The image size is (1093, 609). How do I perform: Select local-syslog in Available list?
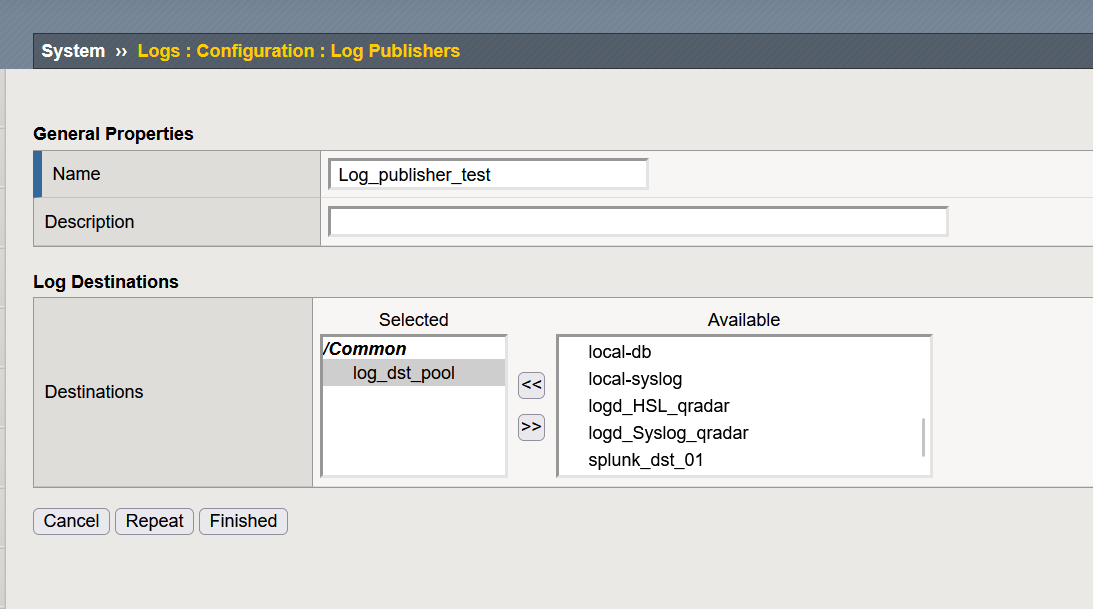coord(635,379)
